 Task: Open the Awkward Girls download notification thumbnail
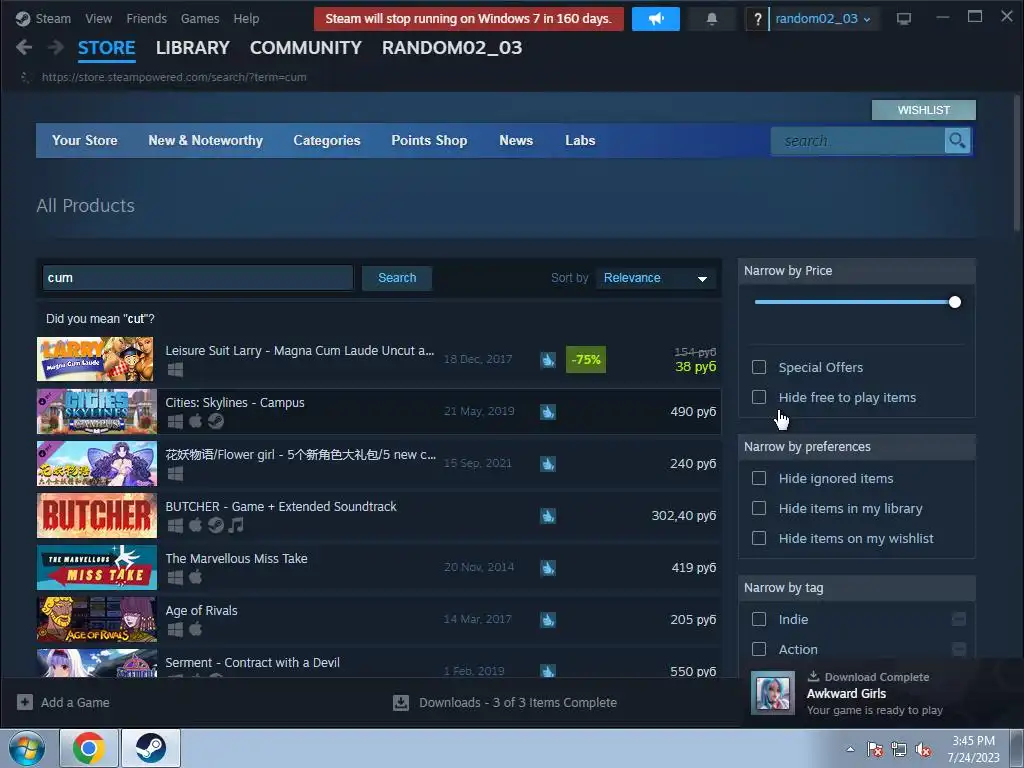tap(773, 693)
